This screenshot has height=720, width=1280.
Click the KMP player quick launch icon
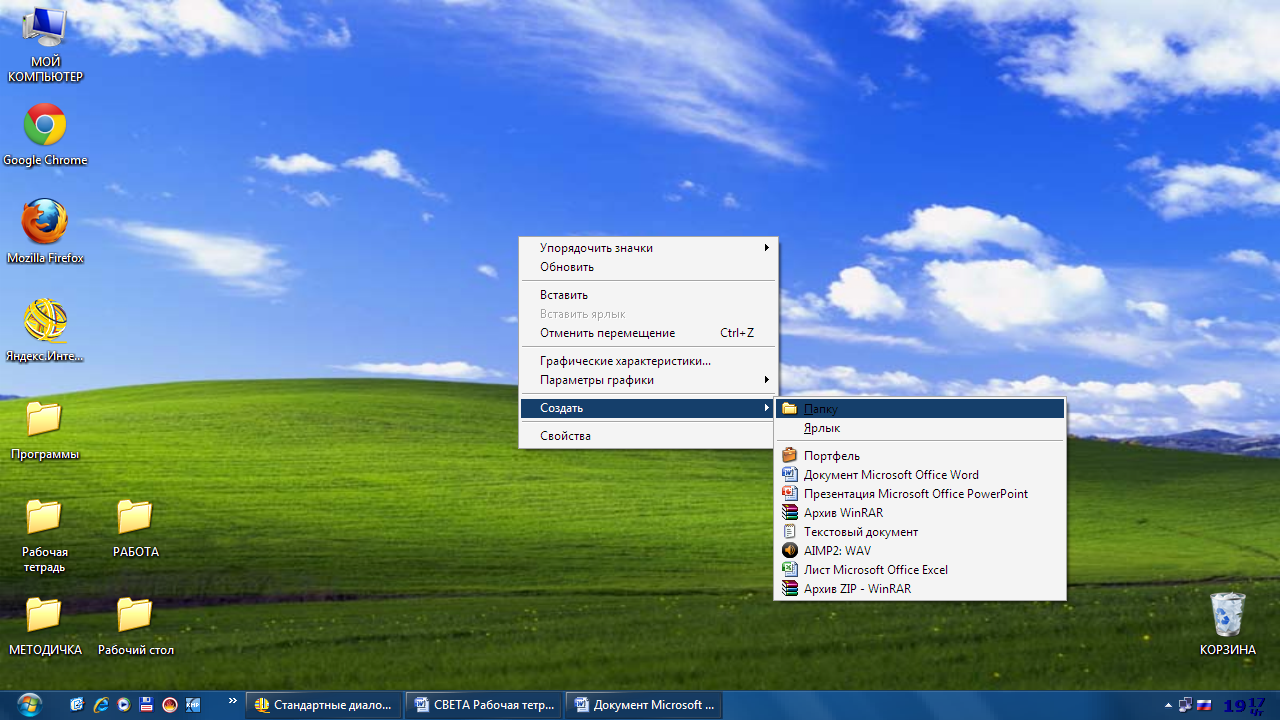pos(193,705)
